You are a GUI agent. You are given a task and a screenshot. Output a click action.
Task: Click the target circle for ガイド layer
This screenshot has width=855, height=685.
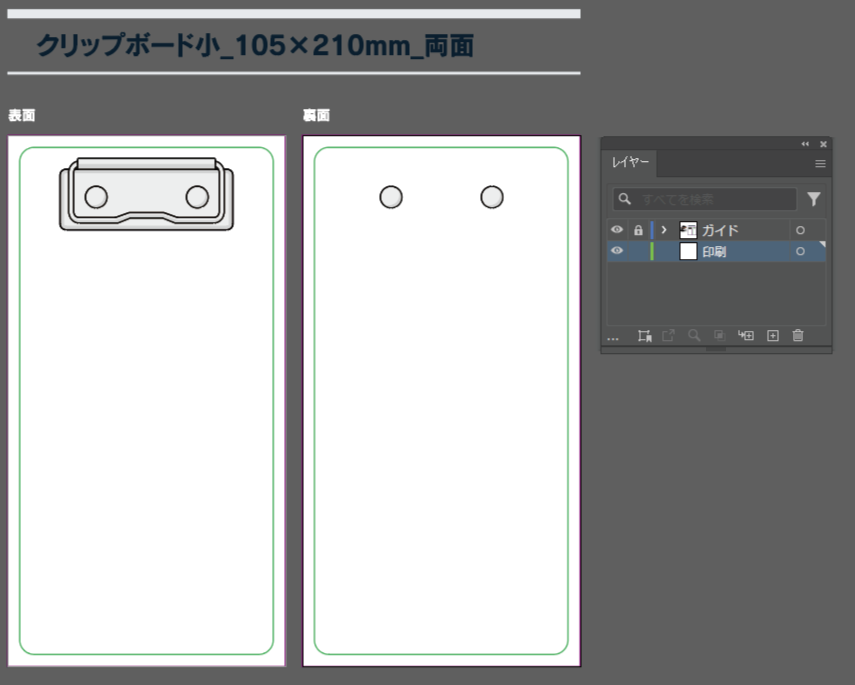coord(800,230)
